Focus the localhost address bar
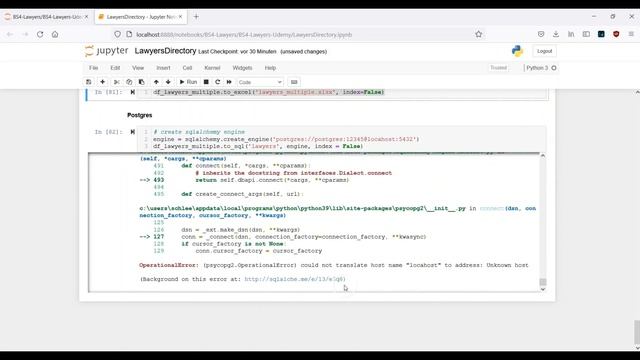This screenshot has width=640, height=360. pyautogui.click(x=298, y=35)
